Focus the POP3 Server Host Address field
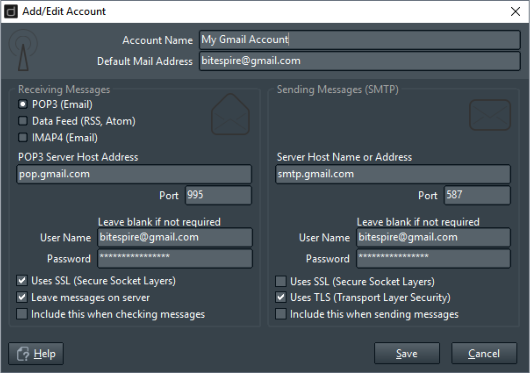The image size is (530, 373). (134, 174)
